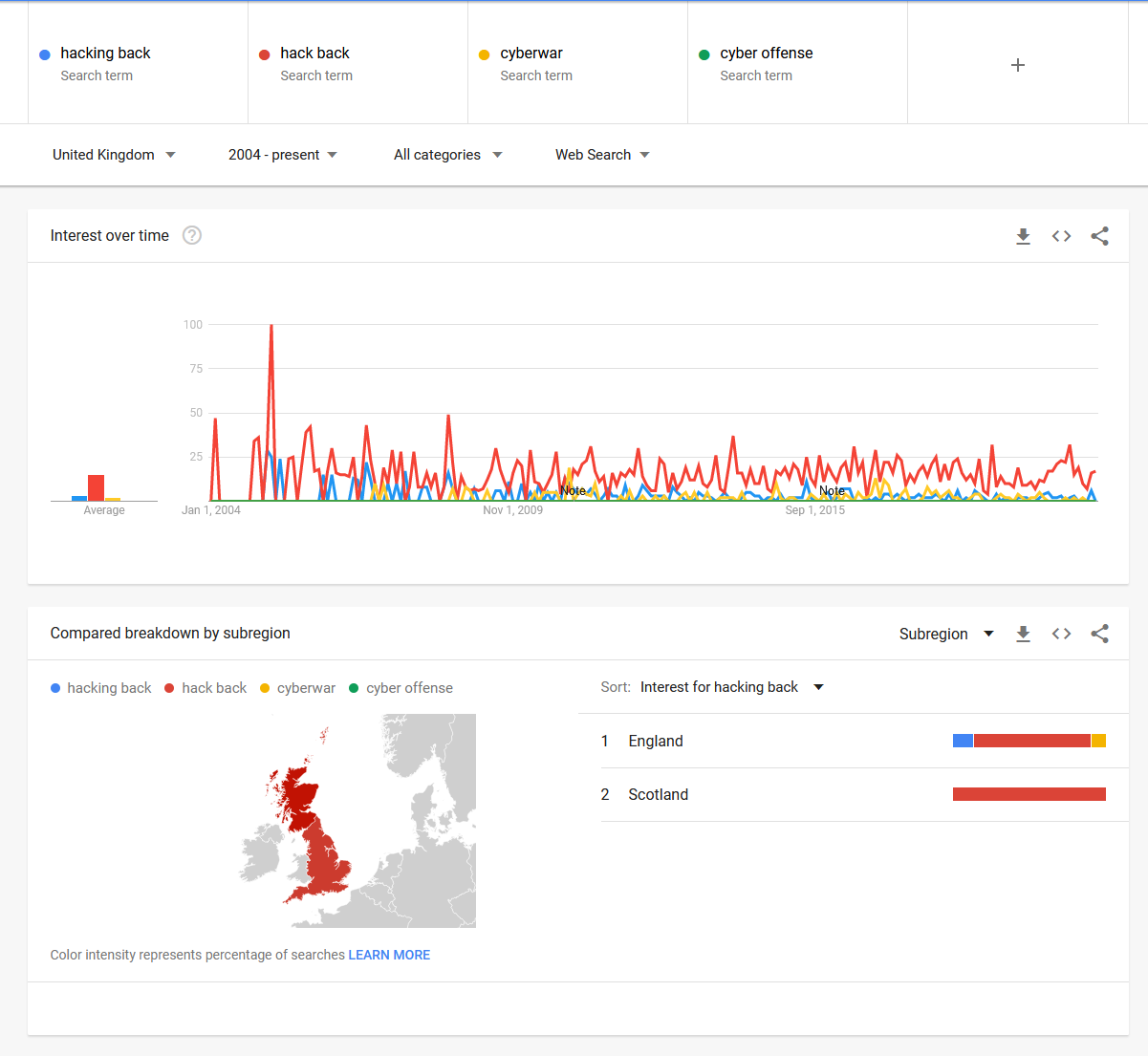Open the Subregion resolution dropdown

(x=946, y=634)
